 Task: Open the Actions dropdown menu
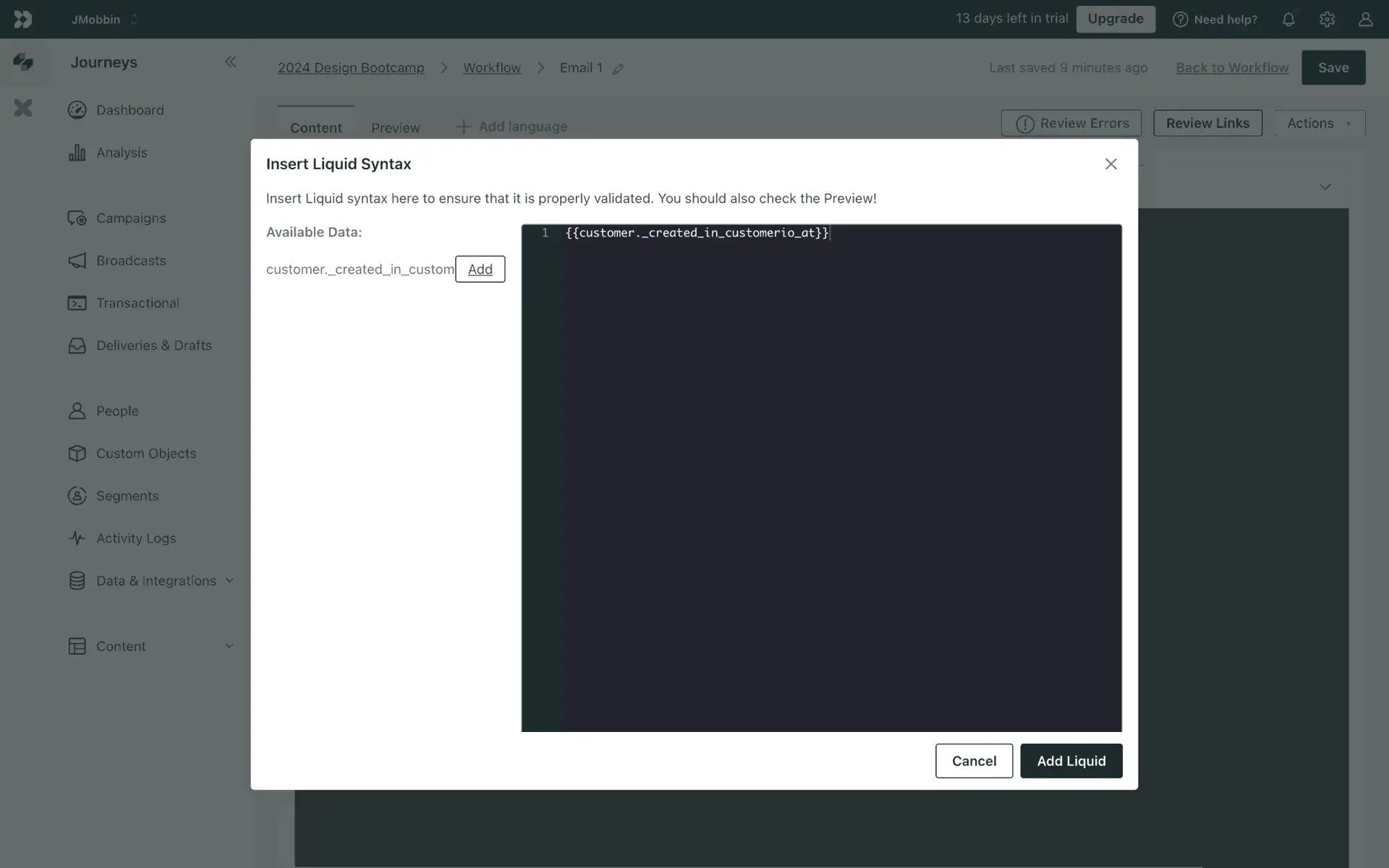coord(1319,123)
